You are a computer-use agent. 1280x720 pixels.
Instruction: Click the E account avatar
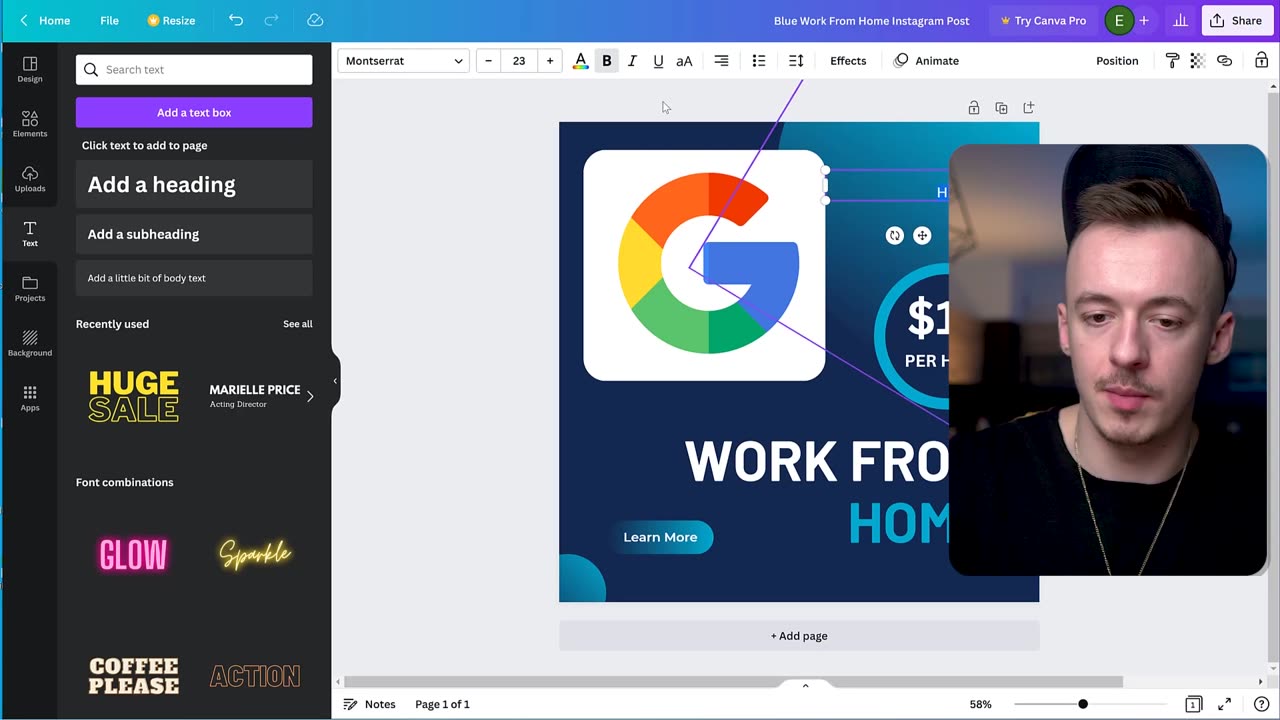pos(1119,20)
